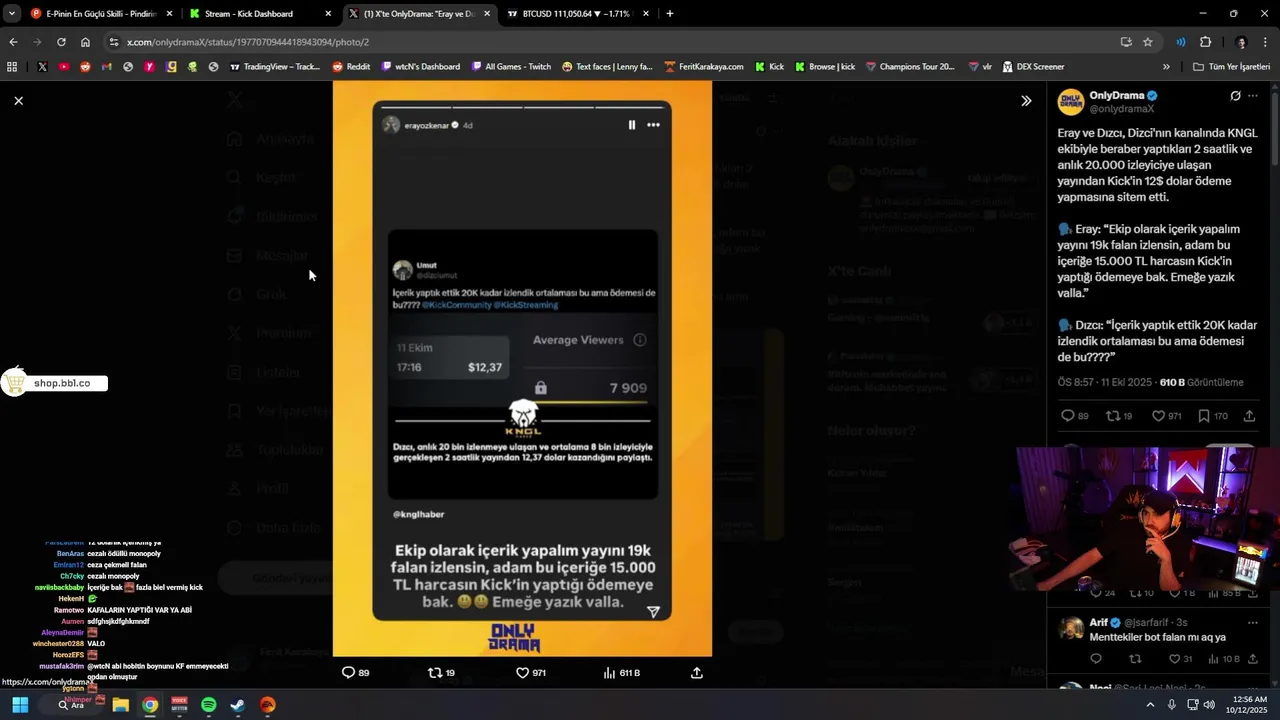1280x720 pixels.
Task: Open more options on OnlyDrama tweet
Action: 1253,96
